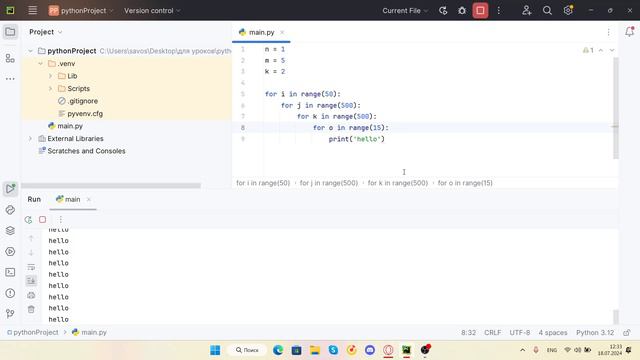This screenshot has width=640, height=360.
Task: Open the Structure tool window icon
Action: click(10, 58)
